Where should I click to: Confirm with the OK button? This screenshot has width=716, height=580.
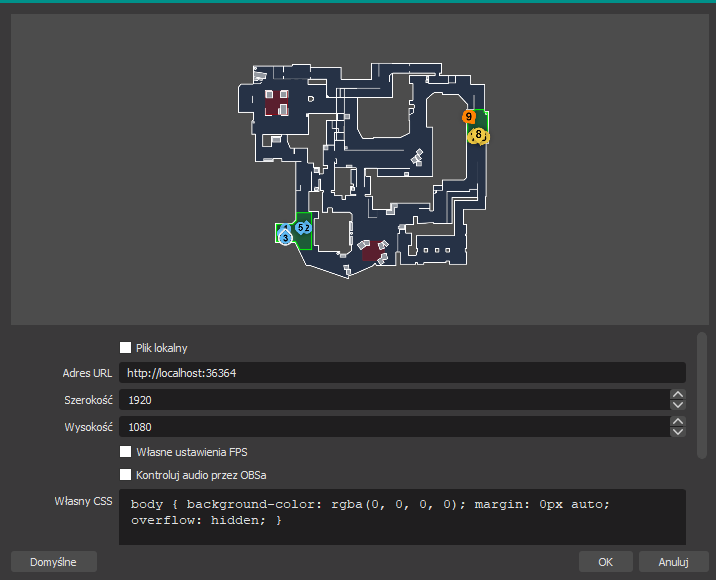605,562
